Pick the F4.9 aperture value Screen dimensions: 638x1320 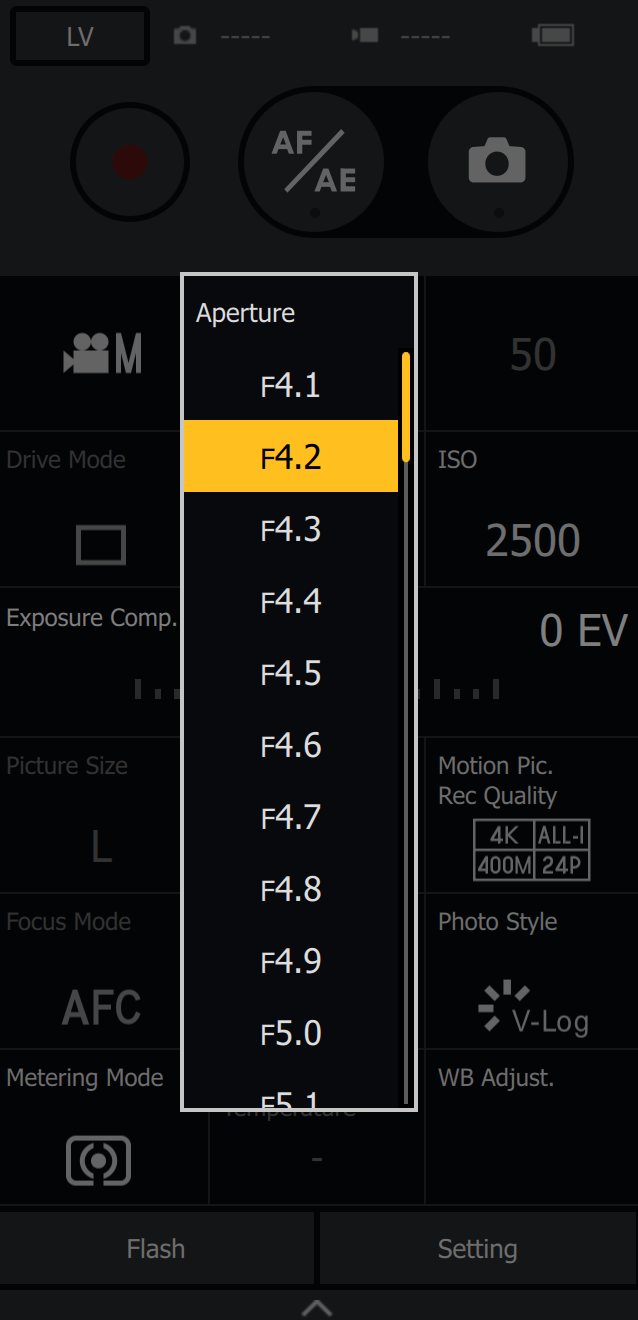click(x=291, y=961)
